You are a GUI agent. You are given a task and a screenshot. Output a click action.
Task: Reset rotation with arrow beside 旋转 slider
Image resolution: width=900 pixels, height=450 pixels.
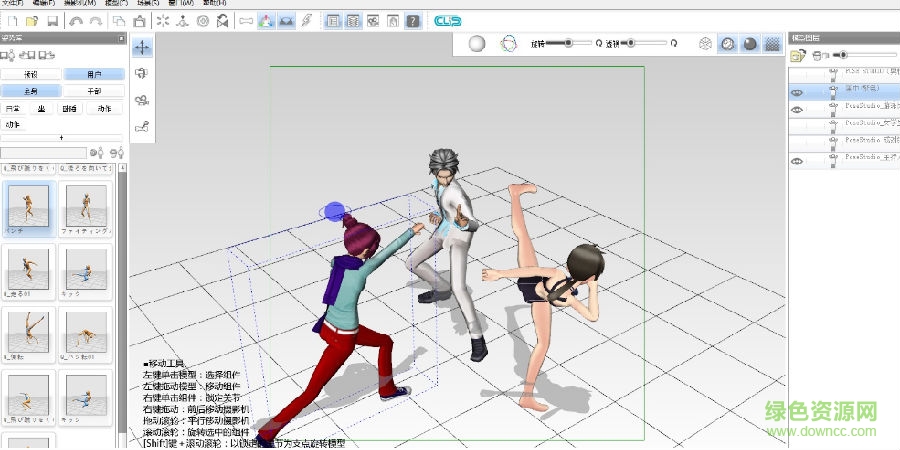click(x=599, y=43)
